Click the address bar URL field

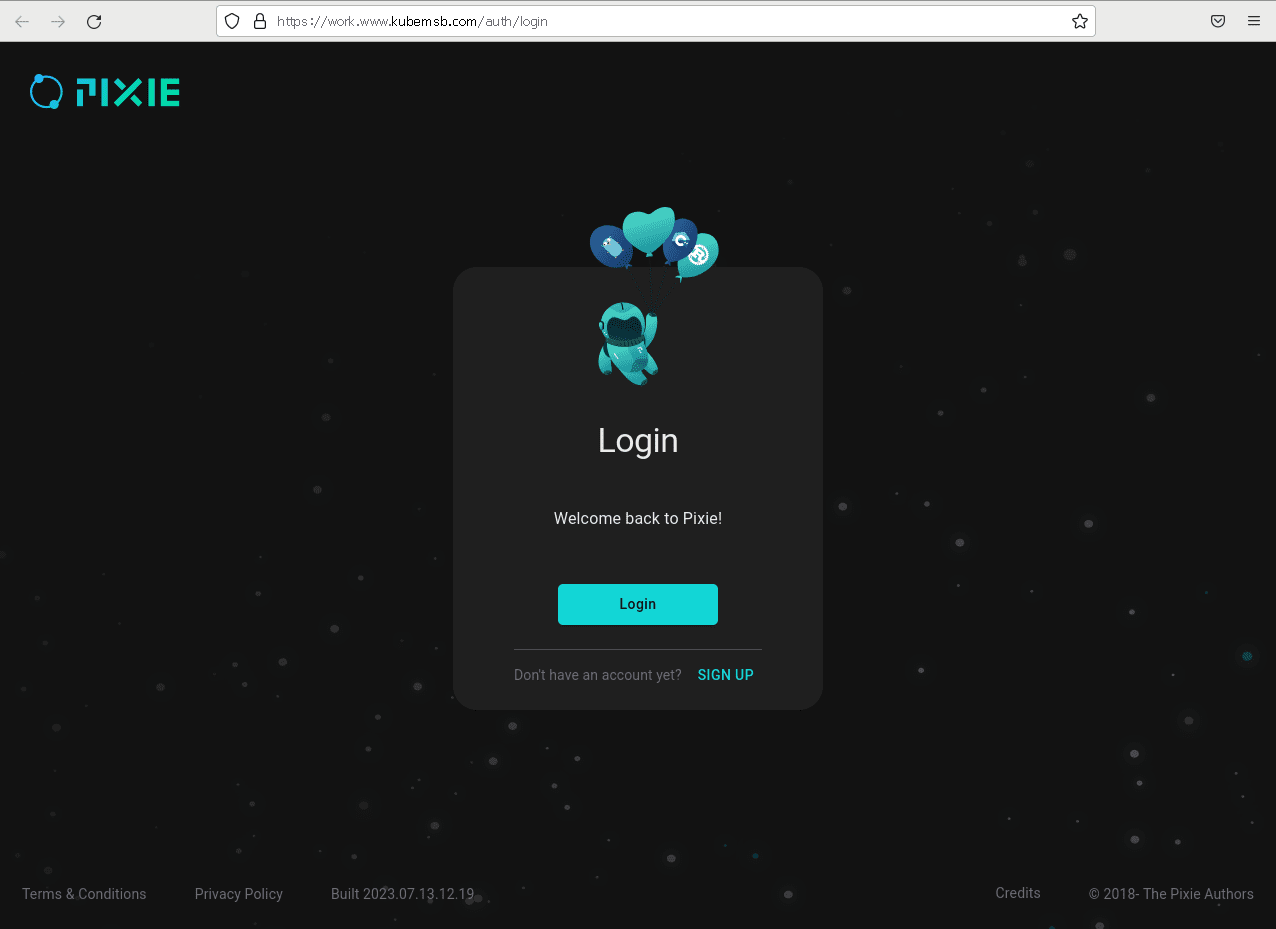pyautogui.click(x=656, y=21)
